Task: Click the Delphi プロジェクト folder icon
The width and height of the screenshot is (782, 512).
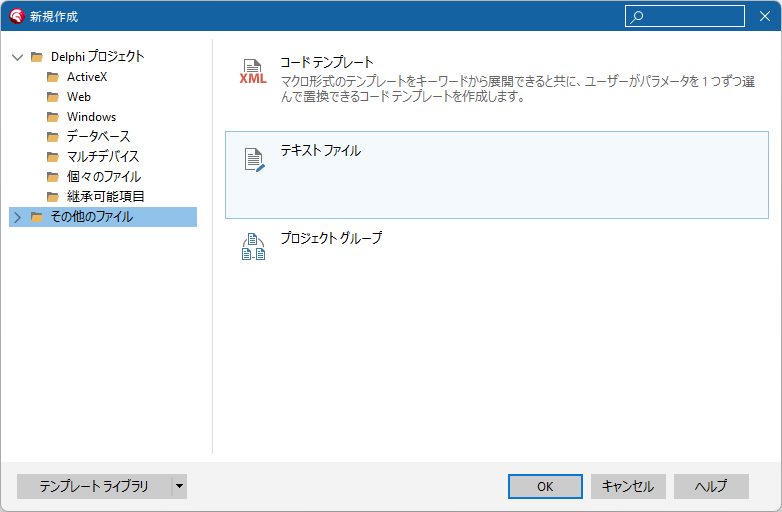Action: [x=36, y=57]
